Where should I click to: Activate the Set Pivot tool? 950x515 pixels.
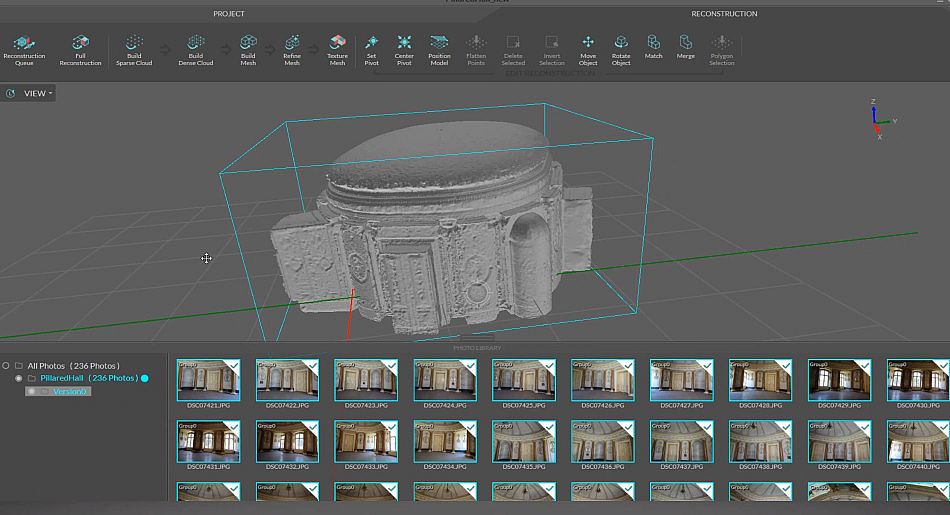tap(371, 49)
